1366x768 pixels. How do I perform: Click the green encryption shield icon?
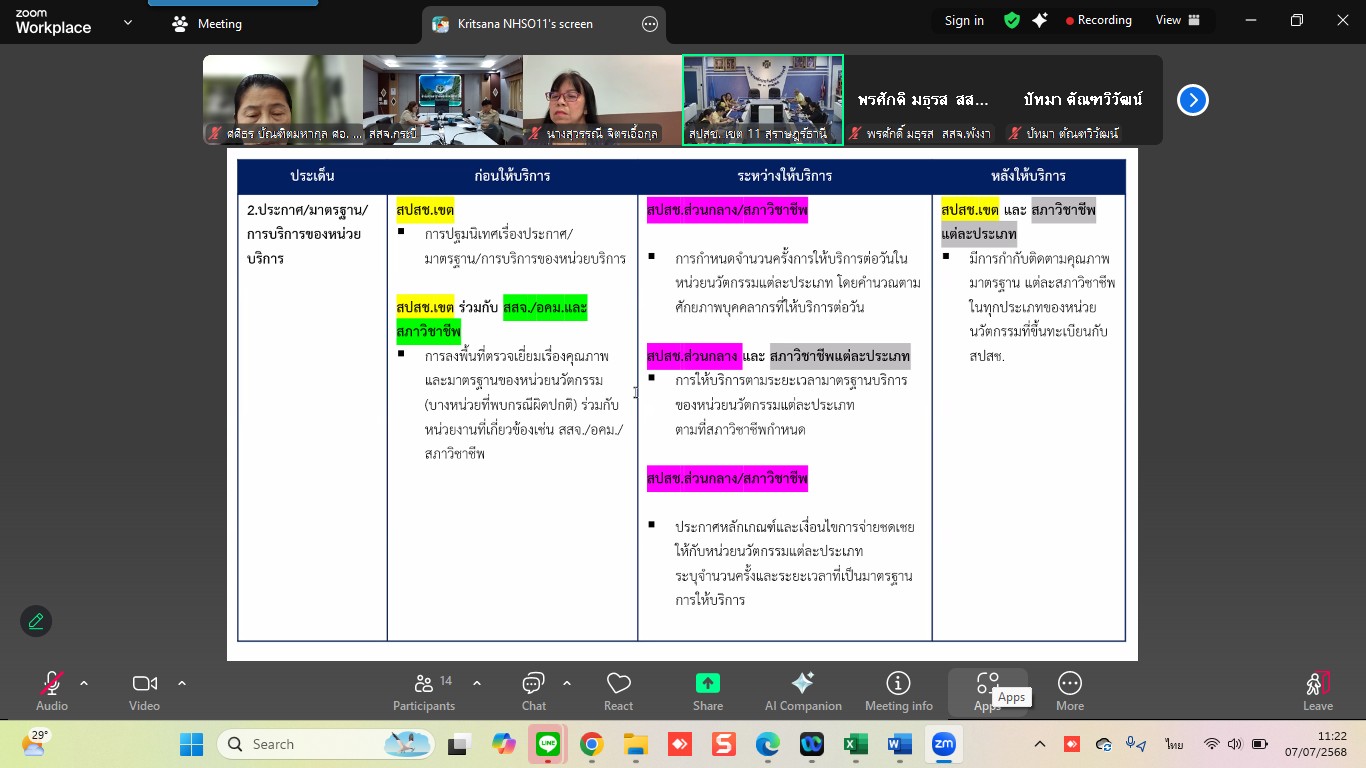pos(1012,21)
